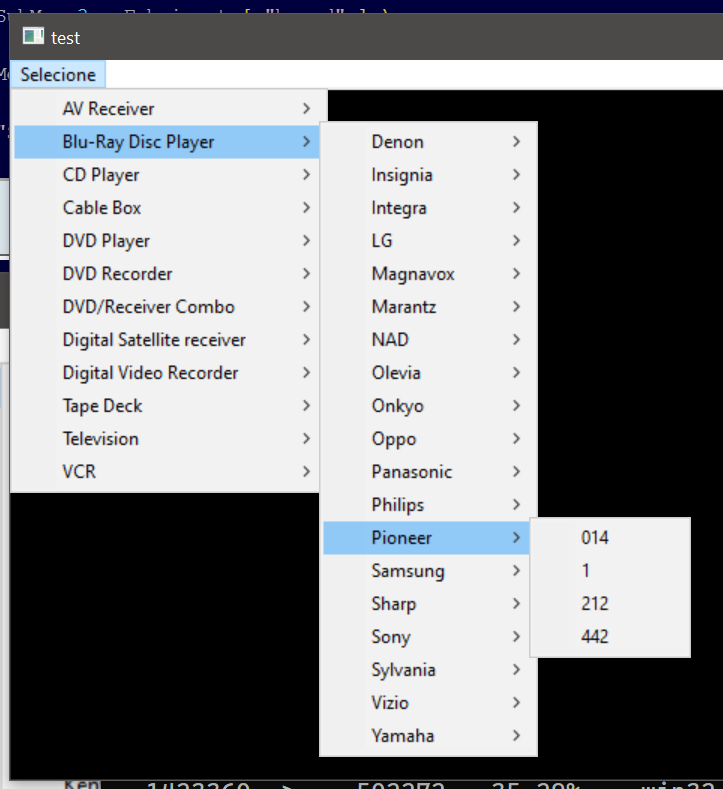Viewport: 723px width, 789px height.
Task: Pick Pioneer code 014
Action: click(x=610, y=538)
